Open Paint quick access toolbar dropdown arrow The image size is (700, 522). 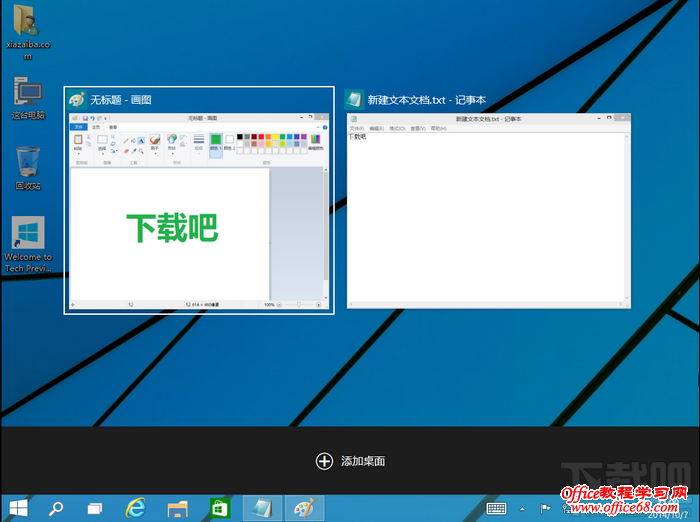click(105, 118)
